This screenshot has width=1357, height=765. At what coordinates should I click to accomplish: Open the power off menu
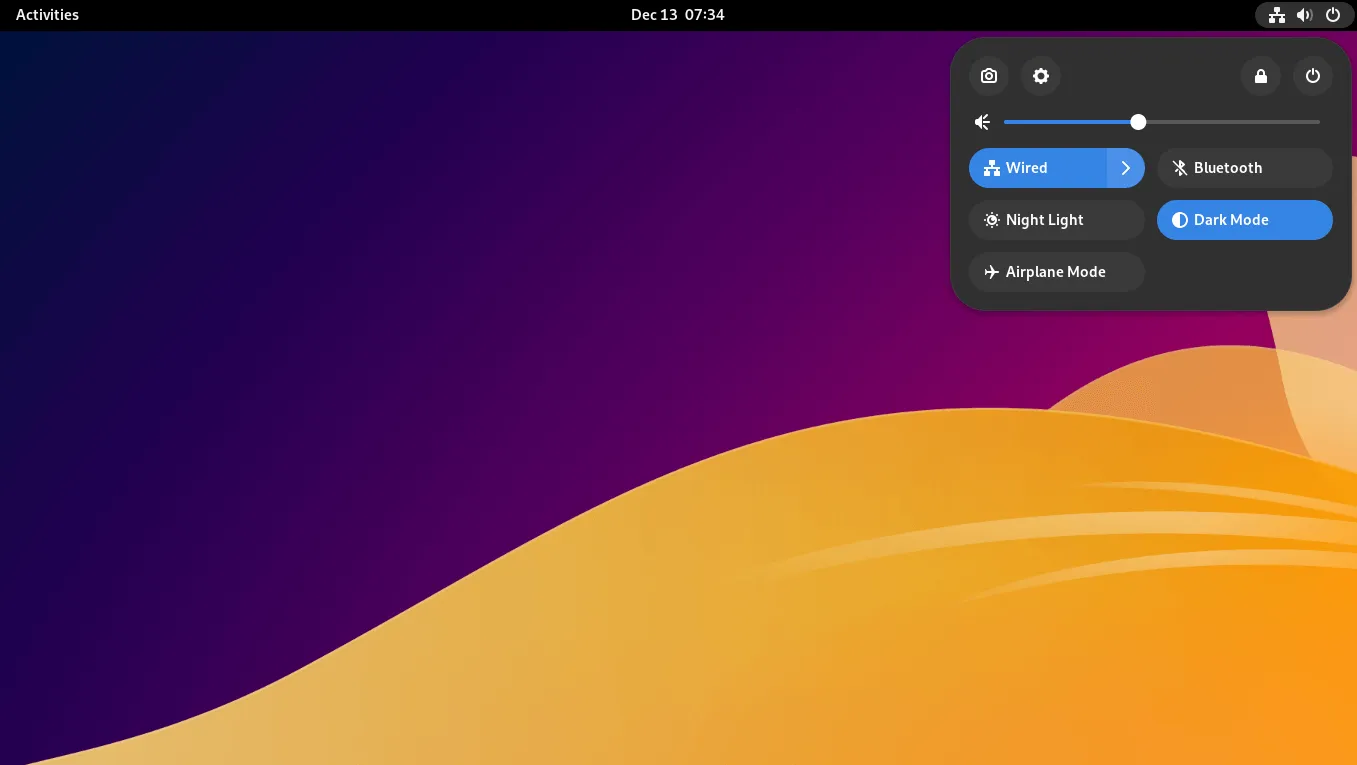coord(1312,76)
